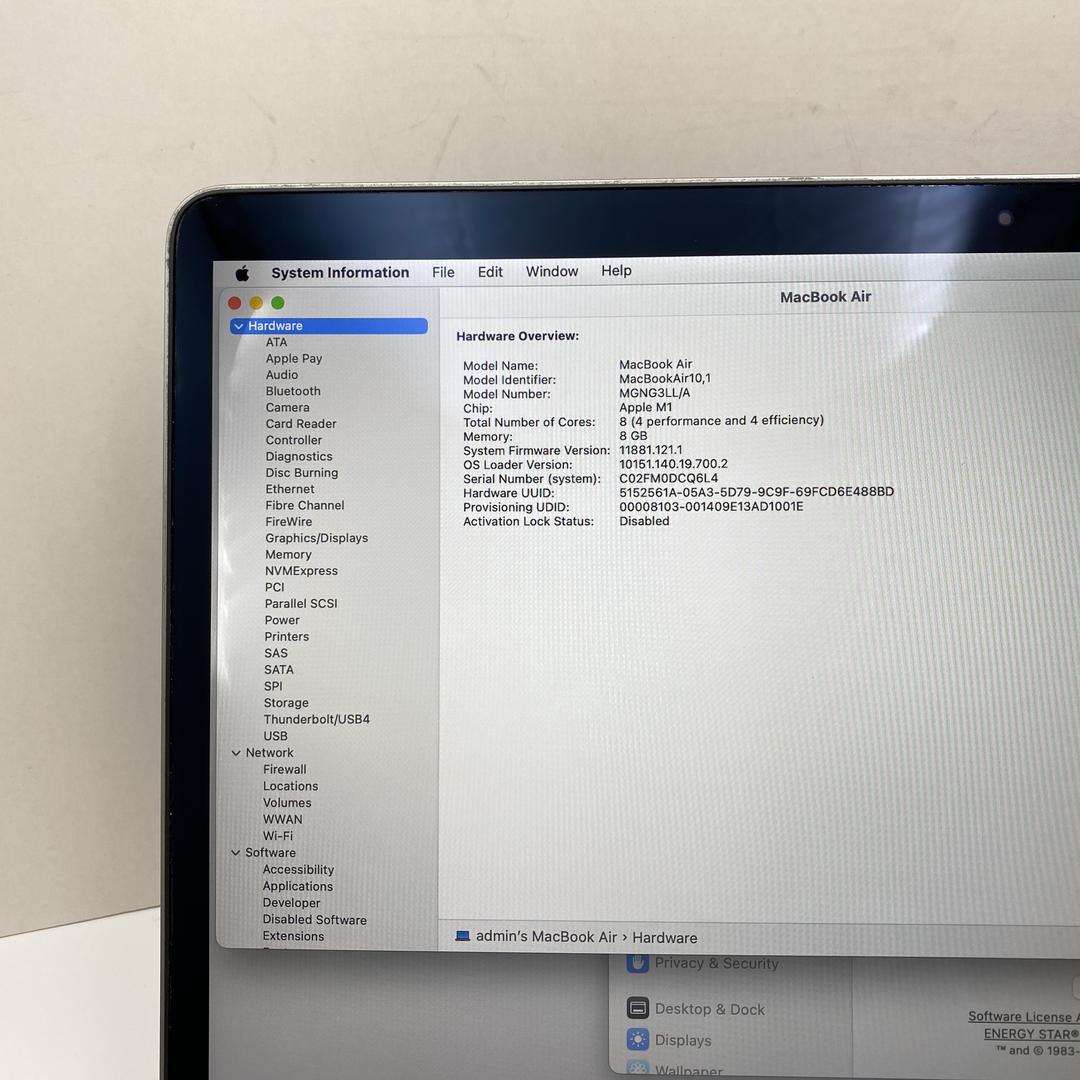Click the Privacy & Security hand icon
Image resolution: width=1080 pixels, height=1080 pixels.
(638, 963)
